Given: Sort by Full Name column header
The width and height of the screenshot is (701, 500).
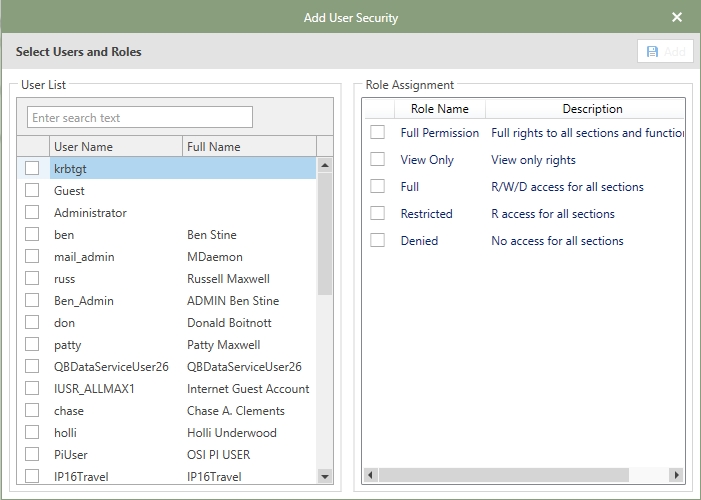Looking at the screenshot, I should pyautogui.click(x=249, y=146).
